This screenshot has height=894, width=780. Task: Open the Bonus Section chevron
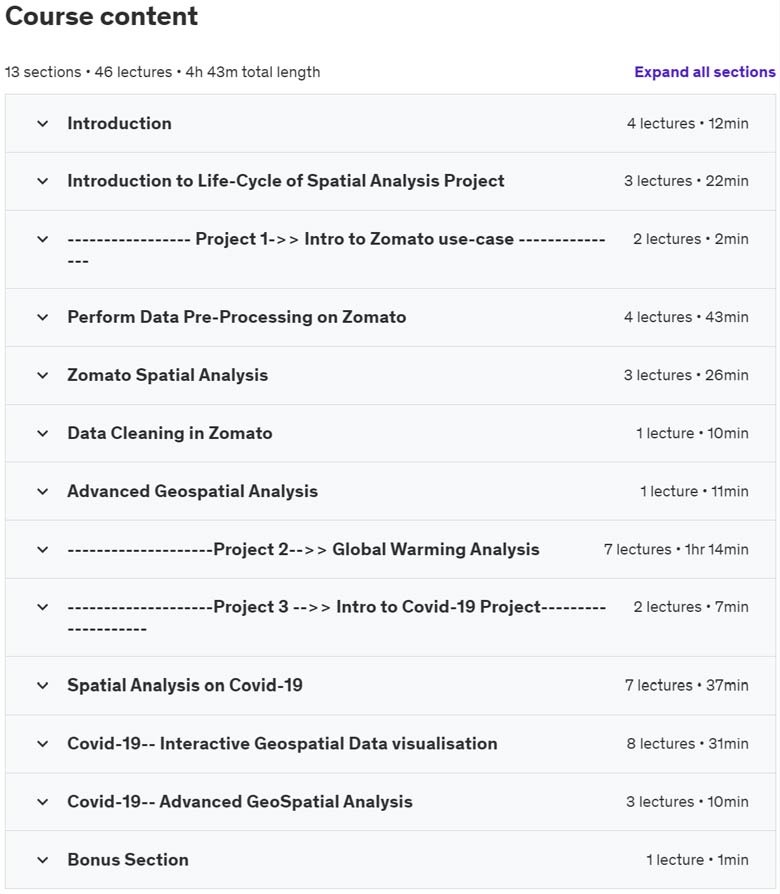(42, 859)
